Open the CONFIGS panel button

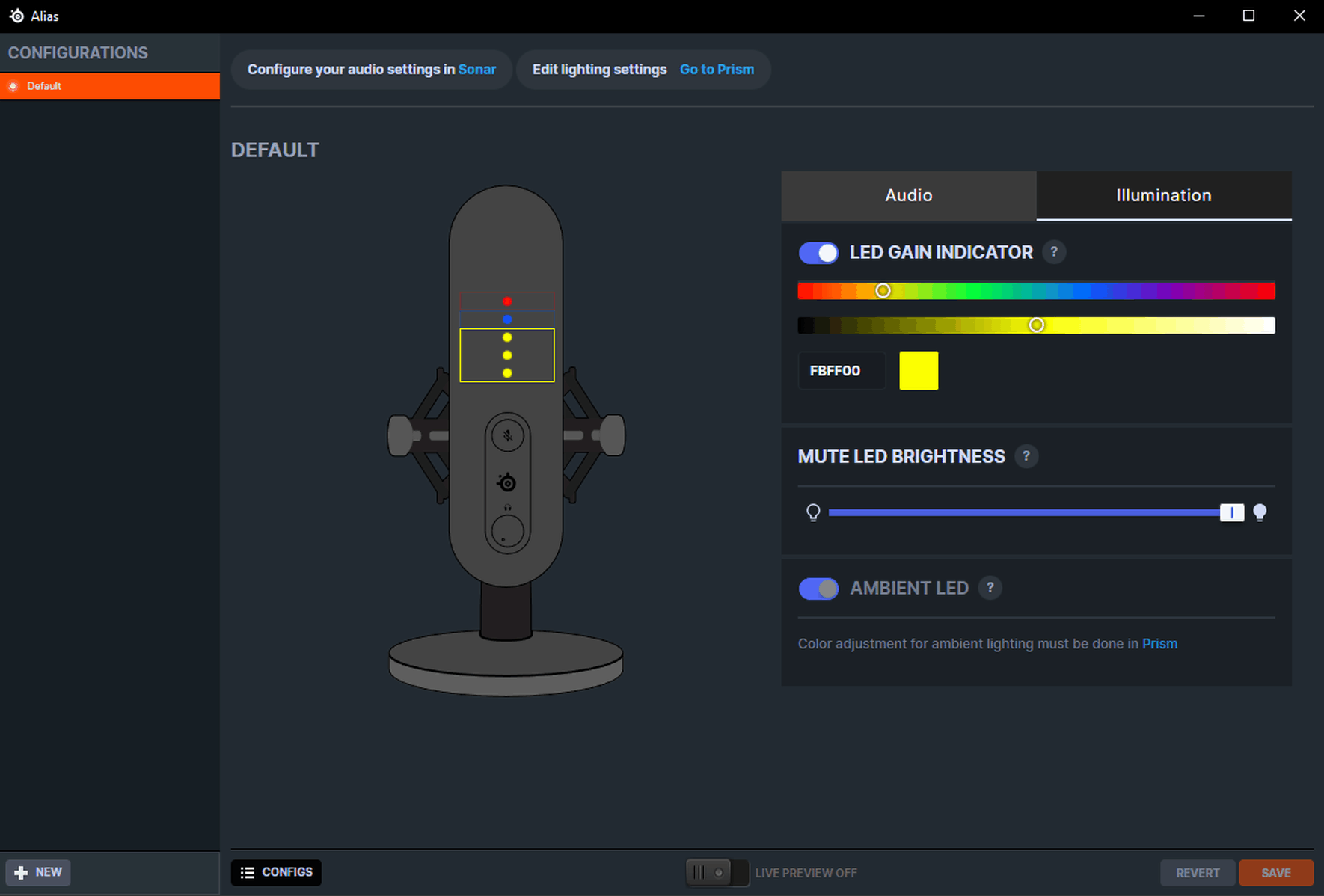tap(276, 873)
